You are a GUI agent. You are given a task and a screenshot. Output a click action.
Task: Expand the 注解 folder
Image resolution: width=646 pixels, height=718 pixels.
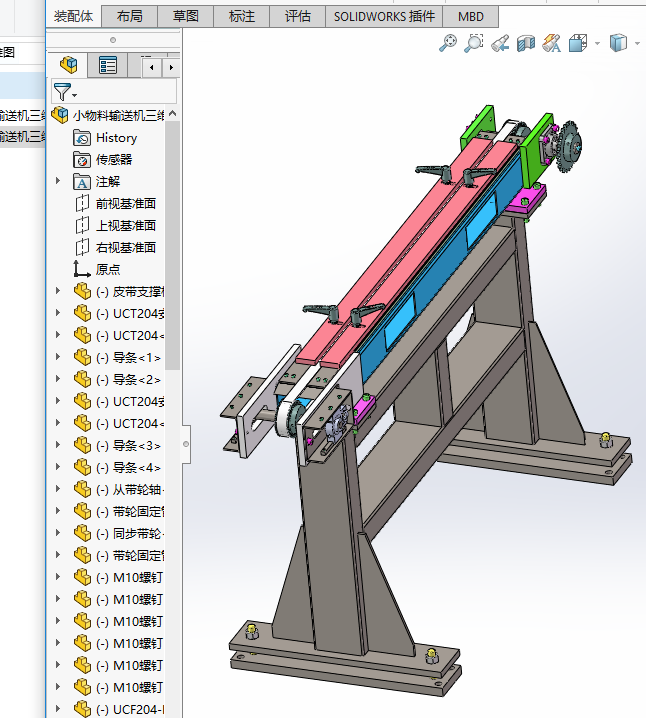coord(58,181)
